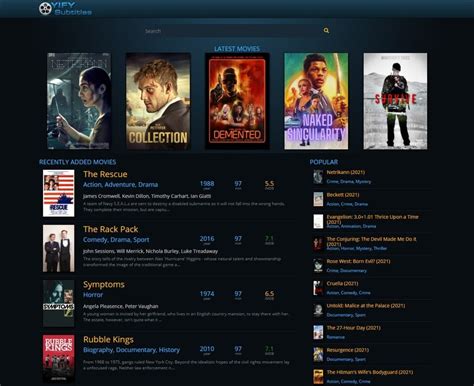
Task: Open popular entry Netrikann (2021)
Action: [x=346, y=172]
